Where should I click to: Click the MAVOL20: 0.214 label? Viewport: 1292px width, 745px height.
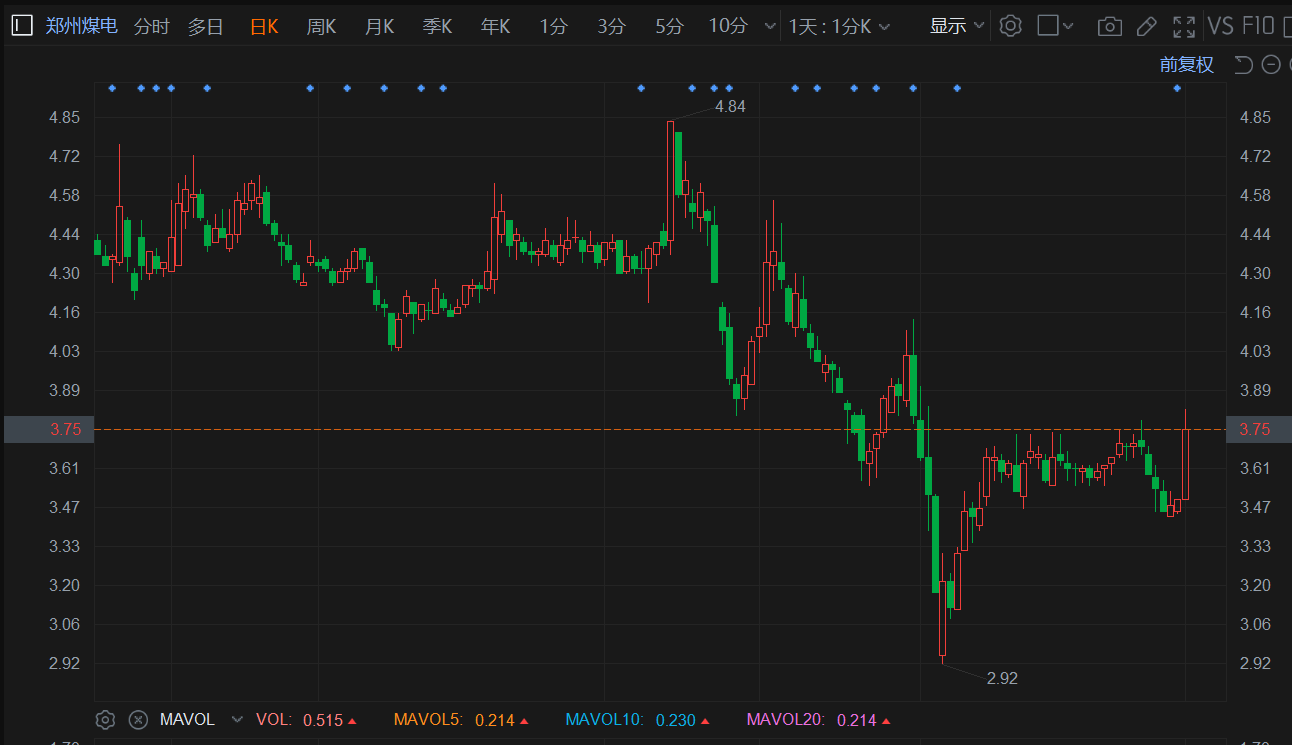pyautogui.click(x=818, y=719)
